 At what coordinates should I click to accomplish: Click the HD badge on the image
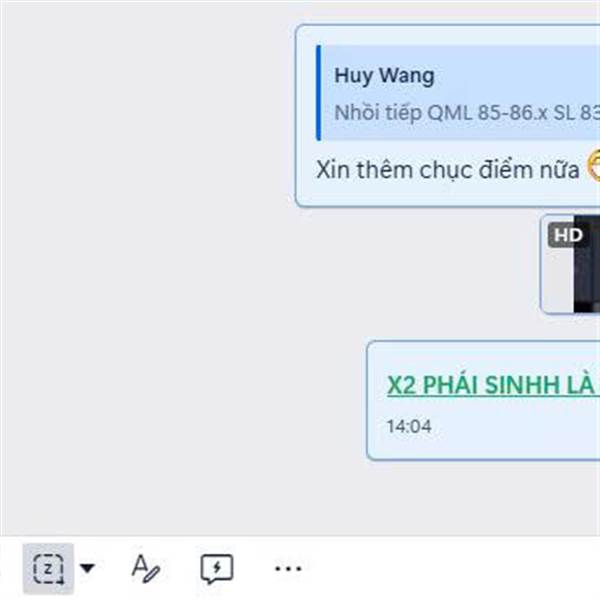pyautogui.click(x=568, y=235)
